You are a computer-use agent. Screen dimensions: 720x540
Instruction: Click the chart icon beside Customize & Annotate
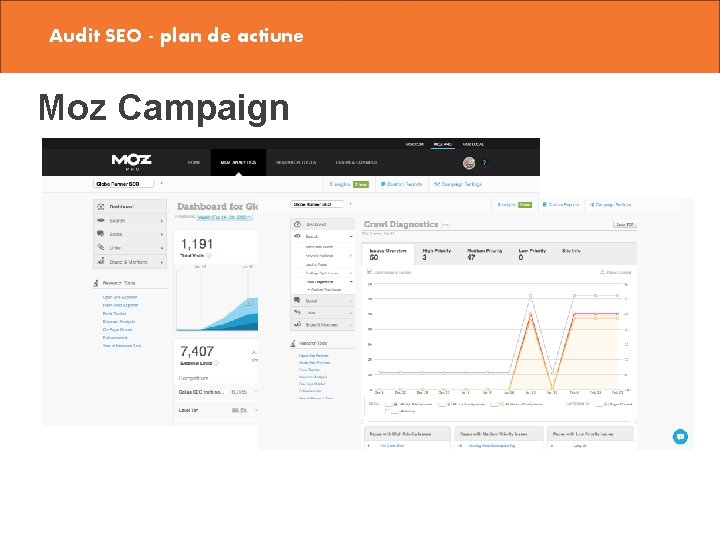pyautogui.click(x=370, y=272)
